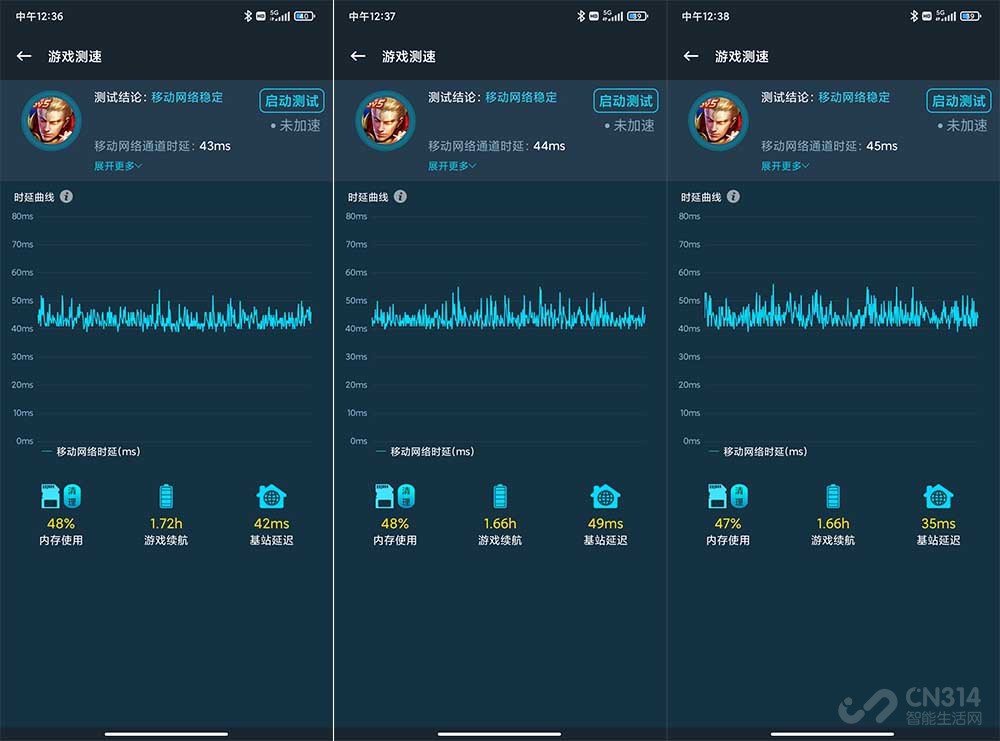The width and height of the screenshot is (1000, 741).
Task: Tap memory card icon above 48% in 12:36 screen
Action: (50, 496)
